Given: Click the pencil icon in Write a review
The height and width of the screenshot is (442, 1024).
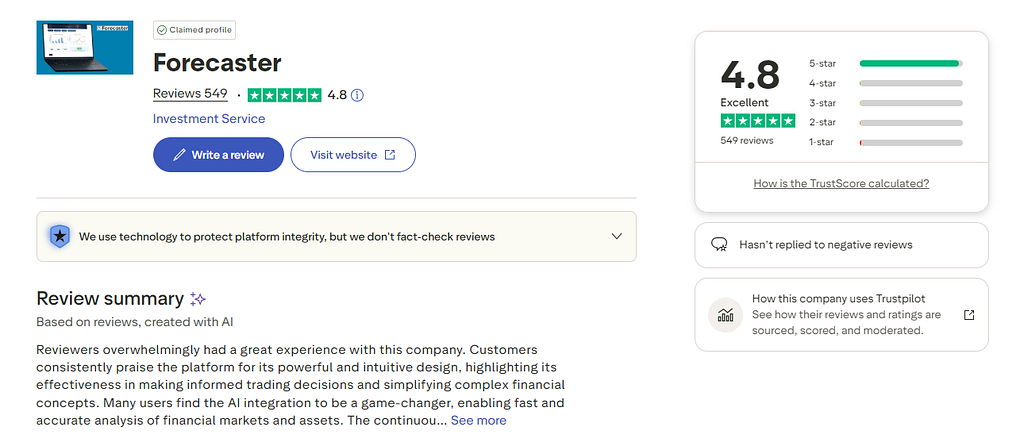Looking at the screenshot, I should coord(179,155).
